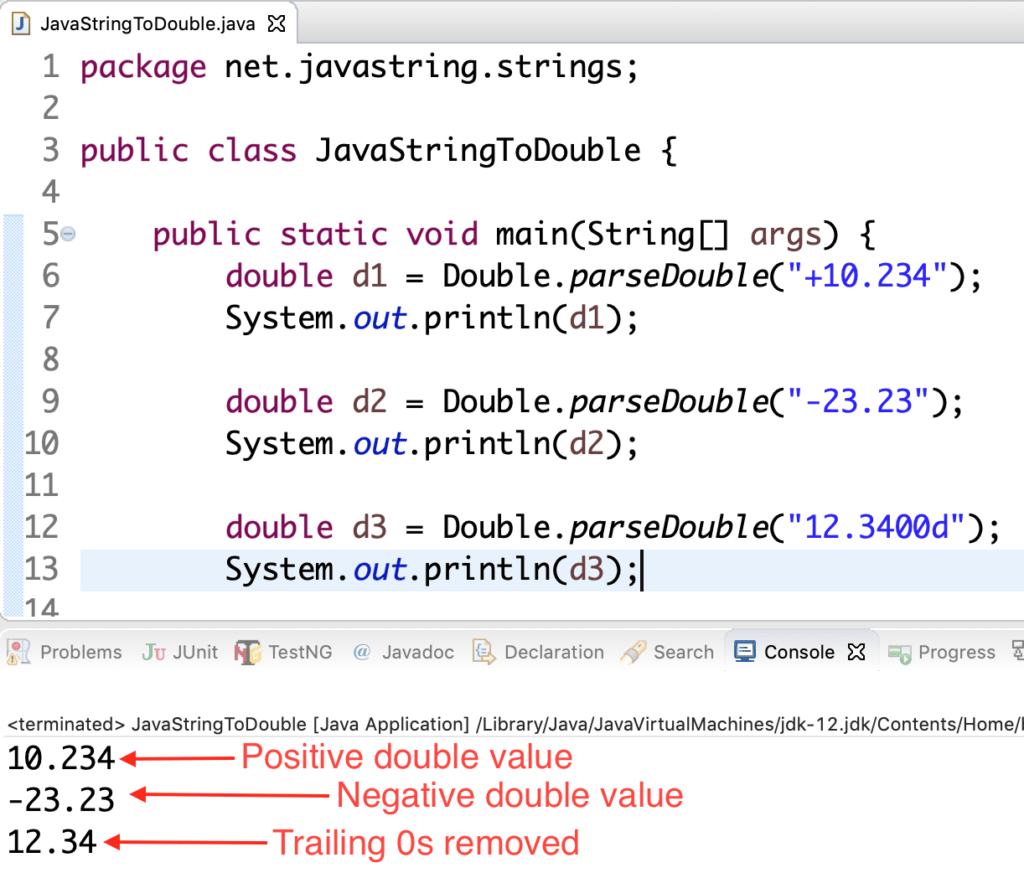Click the Java file icon on the editor tab
The height and width of the screenshot is (873, 1024).
[x=18, y=22]
